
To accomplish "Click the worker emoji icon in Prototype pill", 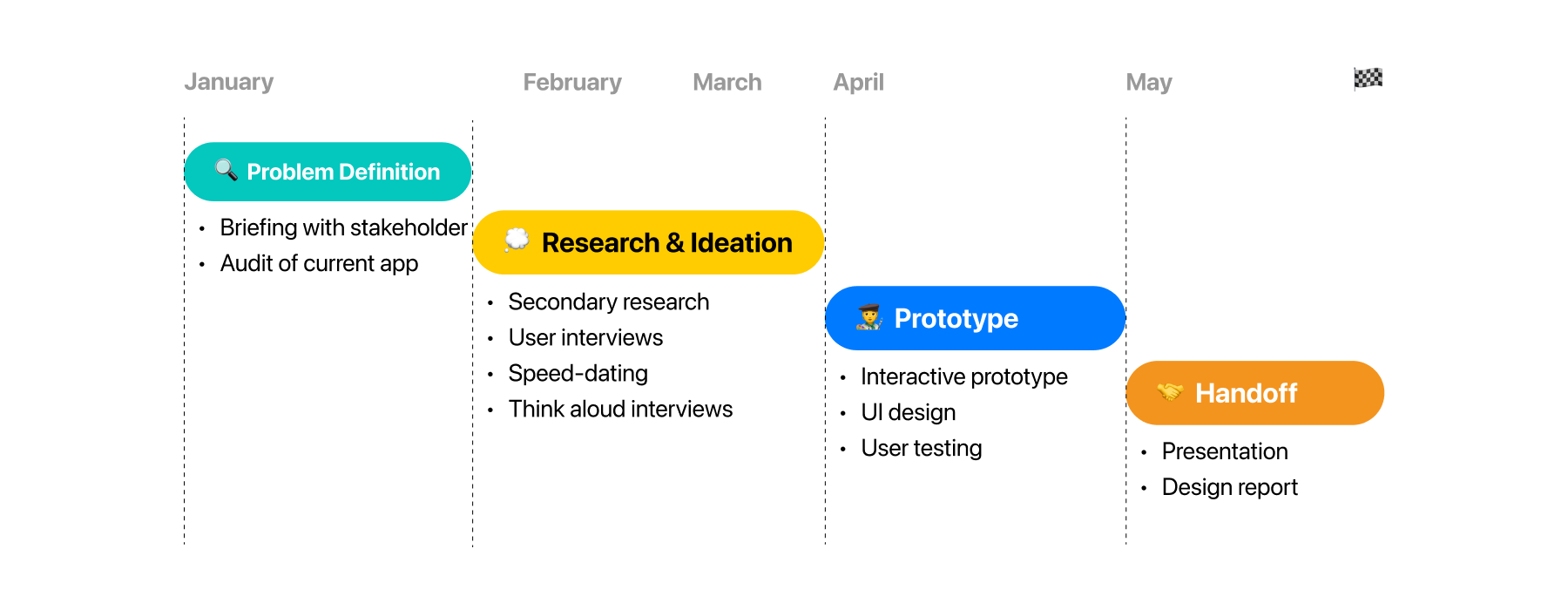I will click(x=868, y=317).
